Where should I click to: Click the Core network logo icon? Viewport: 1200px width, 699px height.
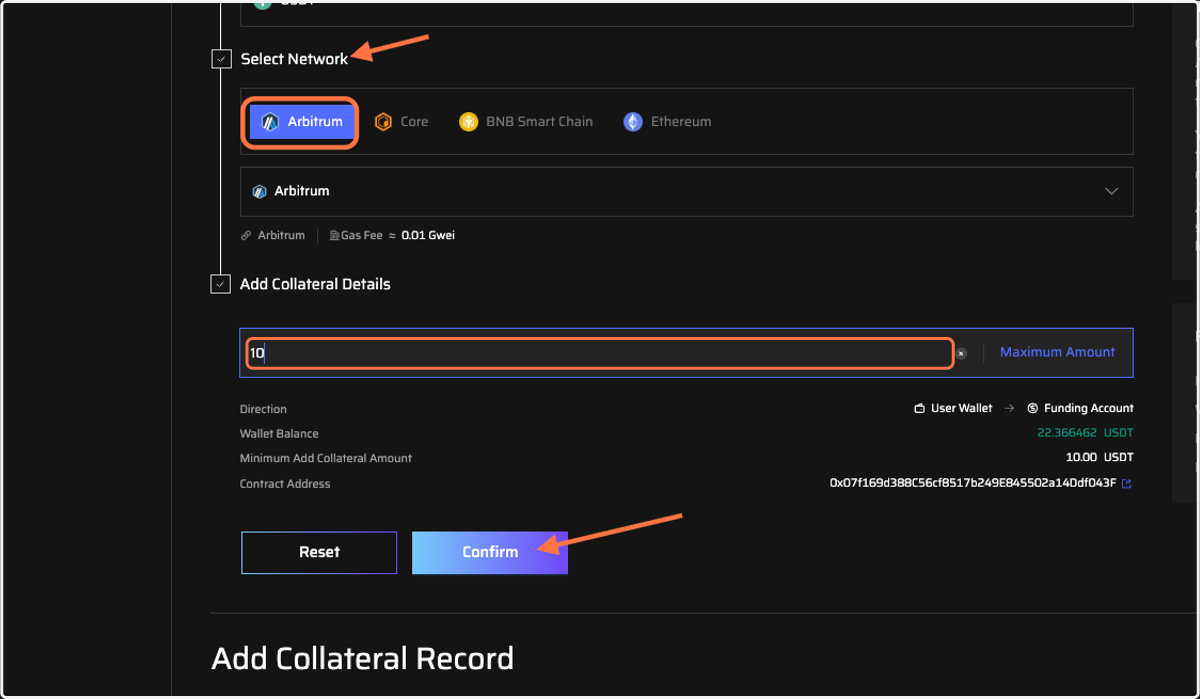click(383, 122)
